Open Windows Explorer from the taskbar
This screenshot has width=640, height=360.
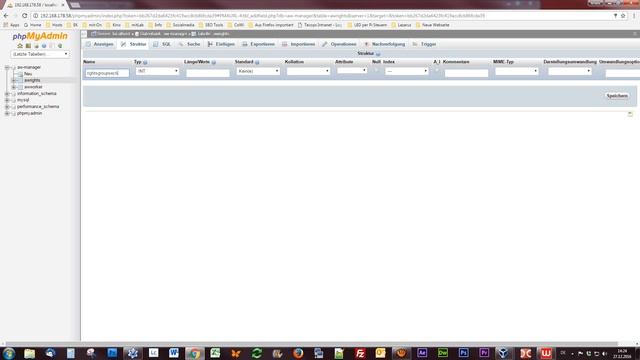click(29, 353)
